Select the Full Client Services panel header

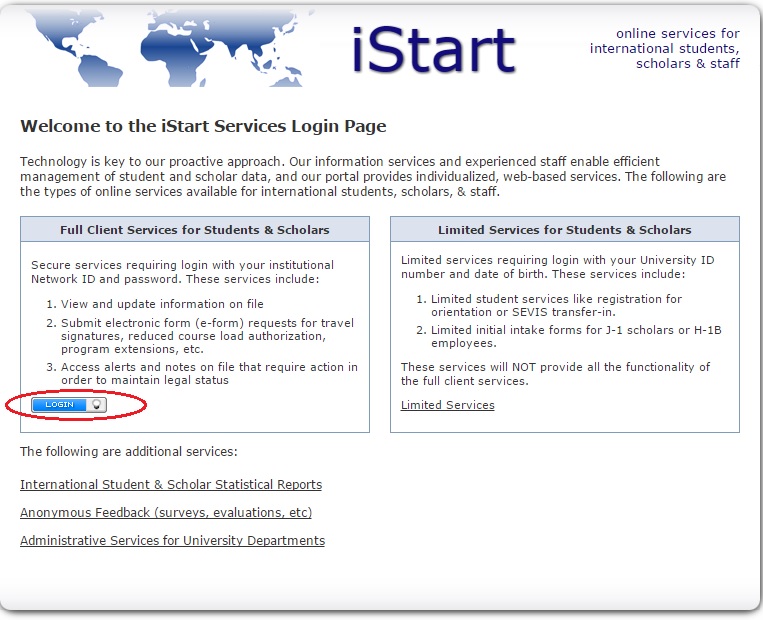point(195,230)
